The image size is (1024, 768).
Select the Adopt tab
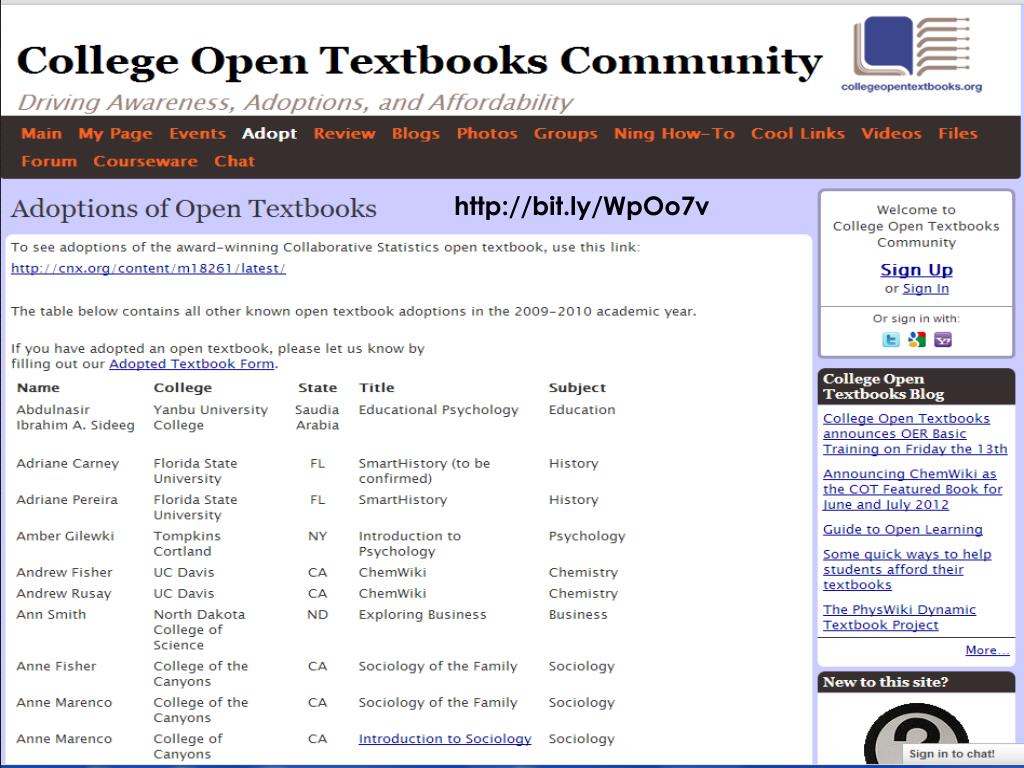coord(270,134)
